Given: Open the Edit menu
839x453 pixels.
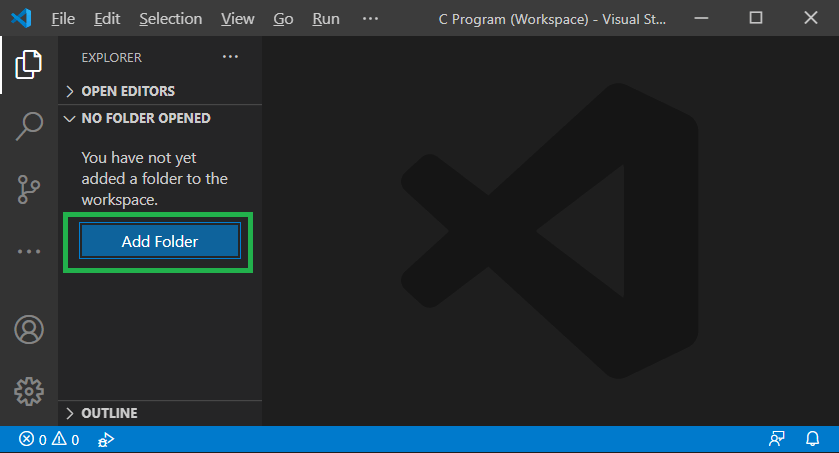Looking at the screenshot, I should (107, 19).
